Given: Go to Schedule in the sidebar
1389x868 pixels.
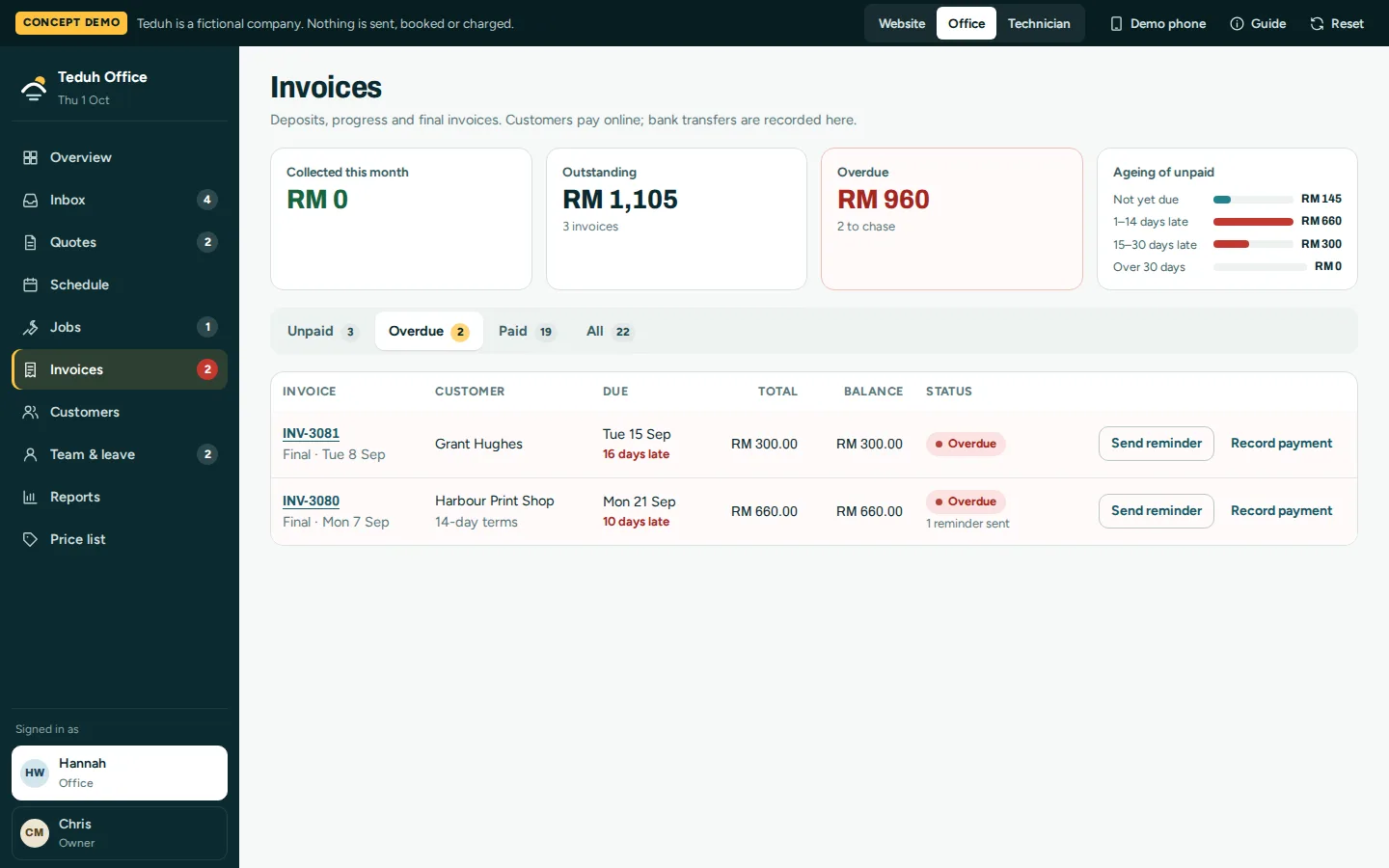Looking at the screenshot, I should pos(120,285).
